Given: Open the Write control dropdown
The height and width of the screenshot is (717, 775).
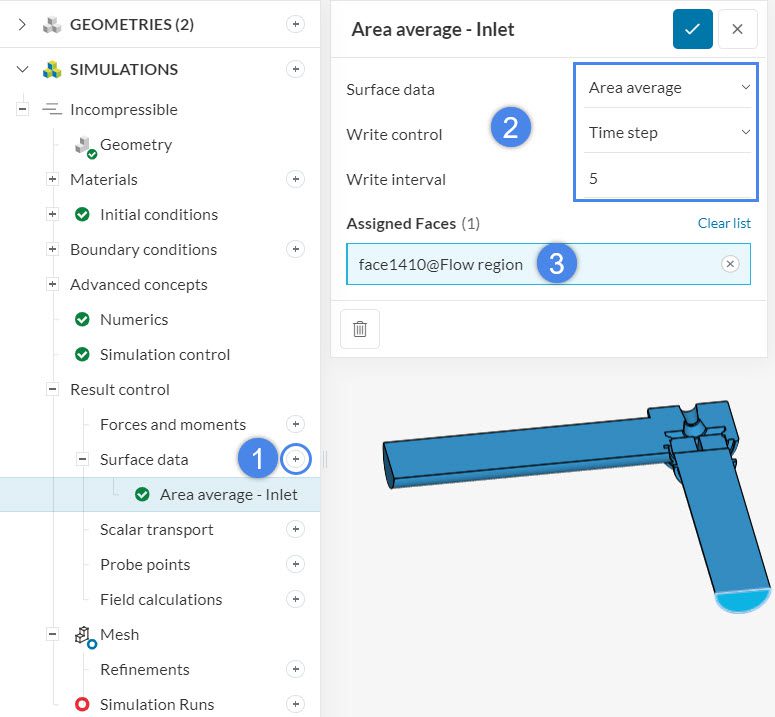Looking at the screenshot, I should tap(667, 133).
